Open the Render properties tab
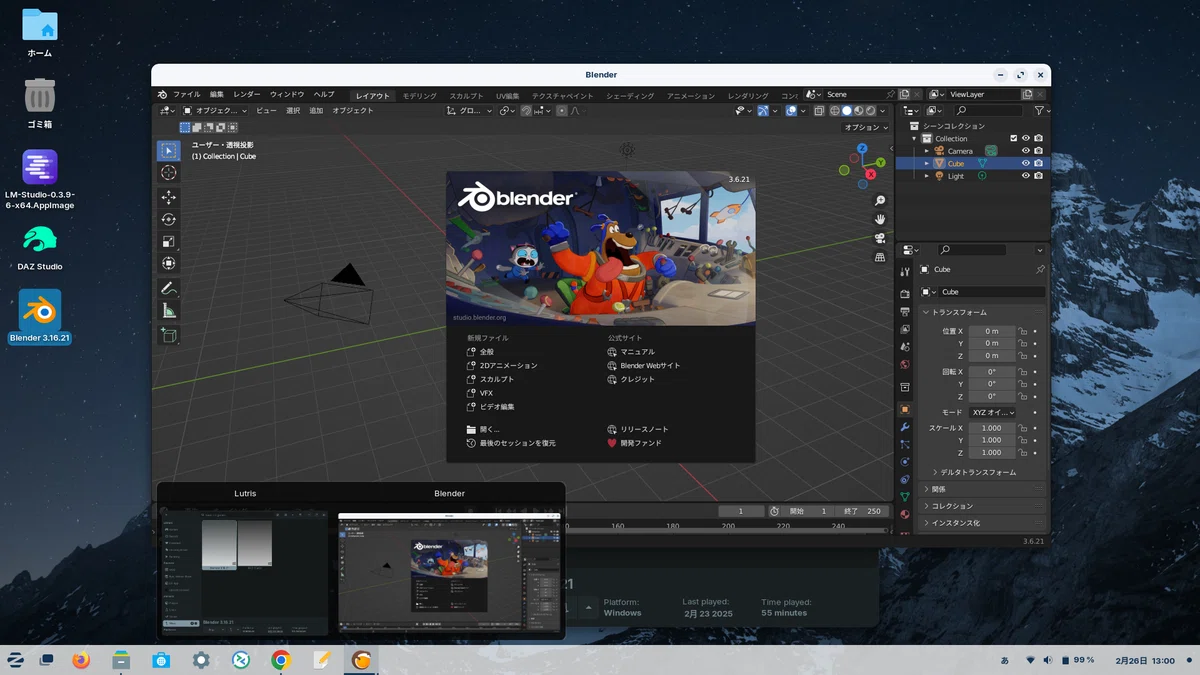Viewport: 1200px width, 675px height. coord(905,294)
